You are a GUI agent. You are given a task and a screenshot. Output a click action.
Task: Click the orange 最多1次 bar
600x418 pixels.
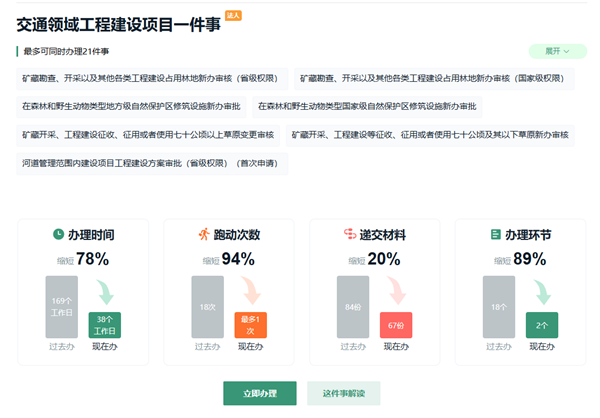pos(250,326)
